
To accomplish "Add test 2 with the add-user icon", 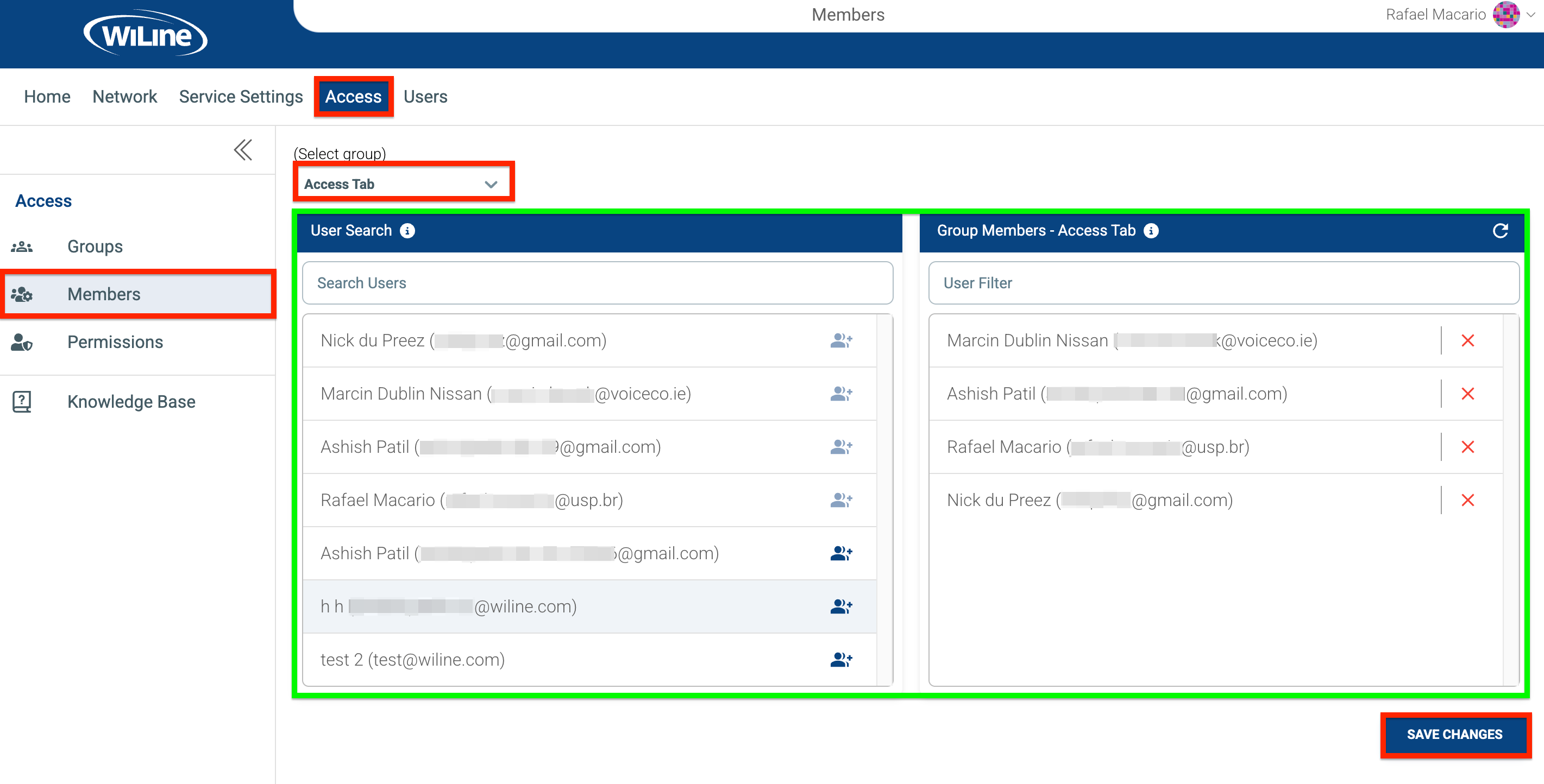I will [x=842, y=659].
